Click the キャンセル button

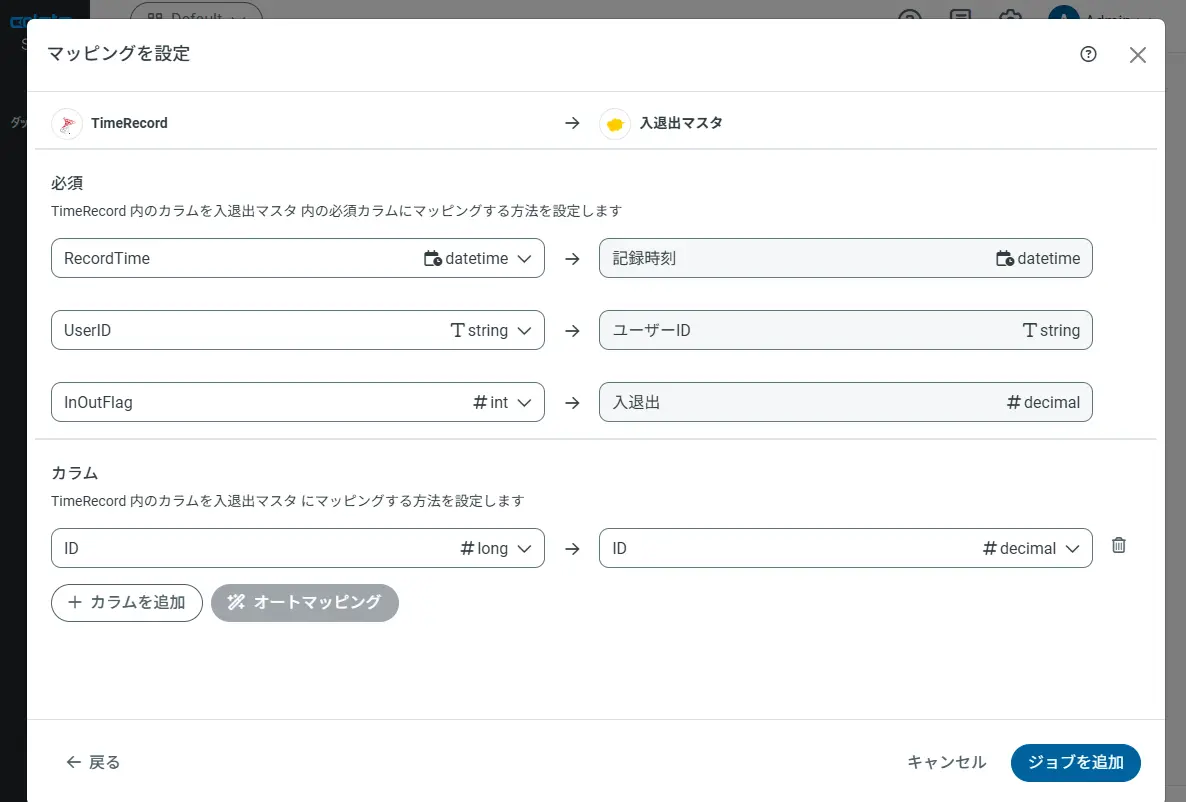tap(946, 762)
